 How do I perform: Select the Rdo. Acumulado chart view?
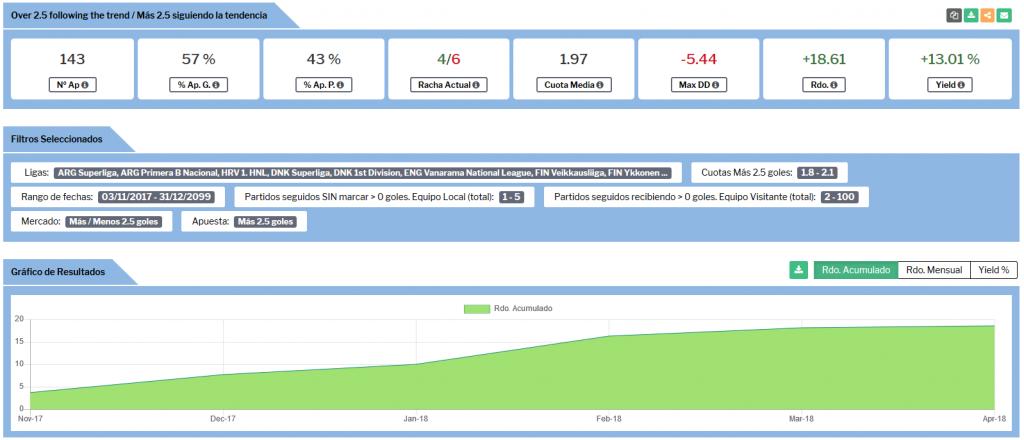click(855, 270)
